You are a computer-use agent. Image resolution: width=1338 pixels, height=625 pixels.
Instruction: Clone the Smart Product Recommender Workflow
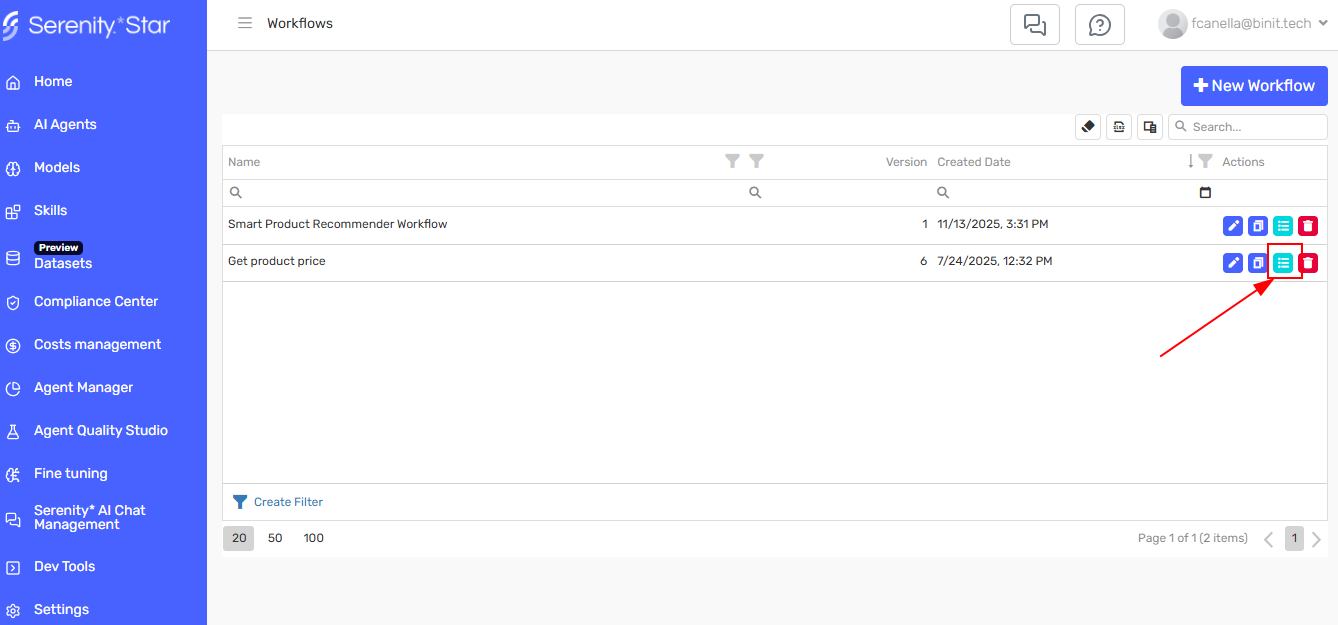coord(1258,225)
